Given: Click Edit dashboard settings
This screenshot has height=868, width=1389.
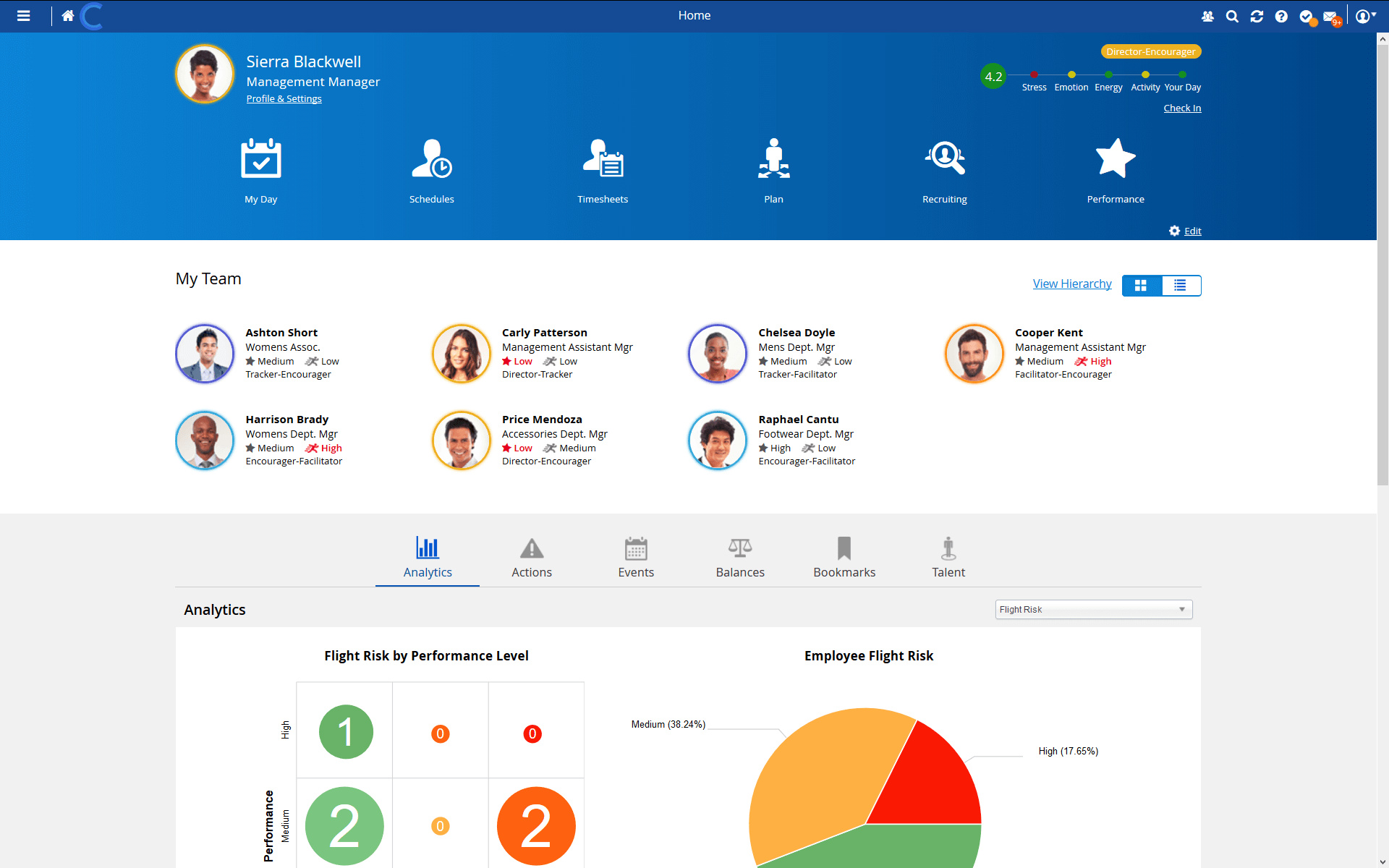Looking at the screenshot, I should (x=1186, y=230).
